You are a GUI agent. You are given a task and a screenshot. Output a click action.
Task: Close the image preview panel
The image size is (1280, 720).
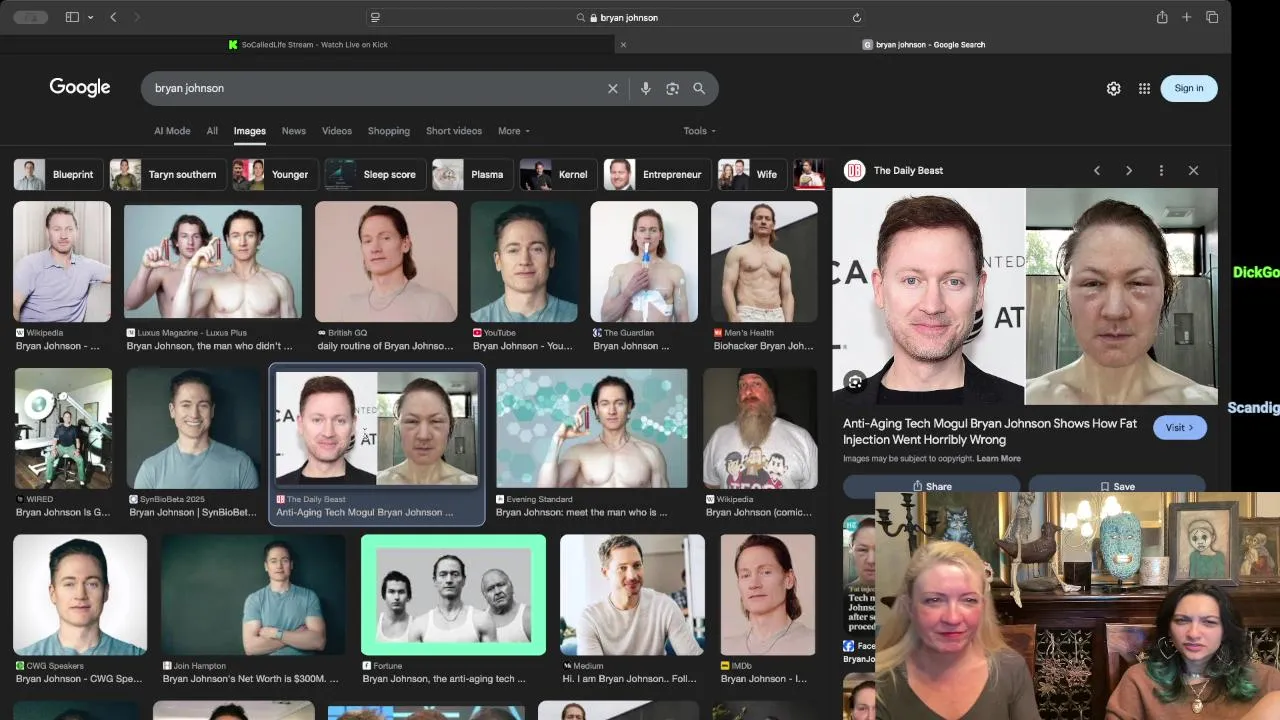[x=1193, y=170]
